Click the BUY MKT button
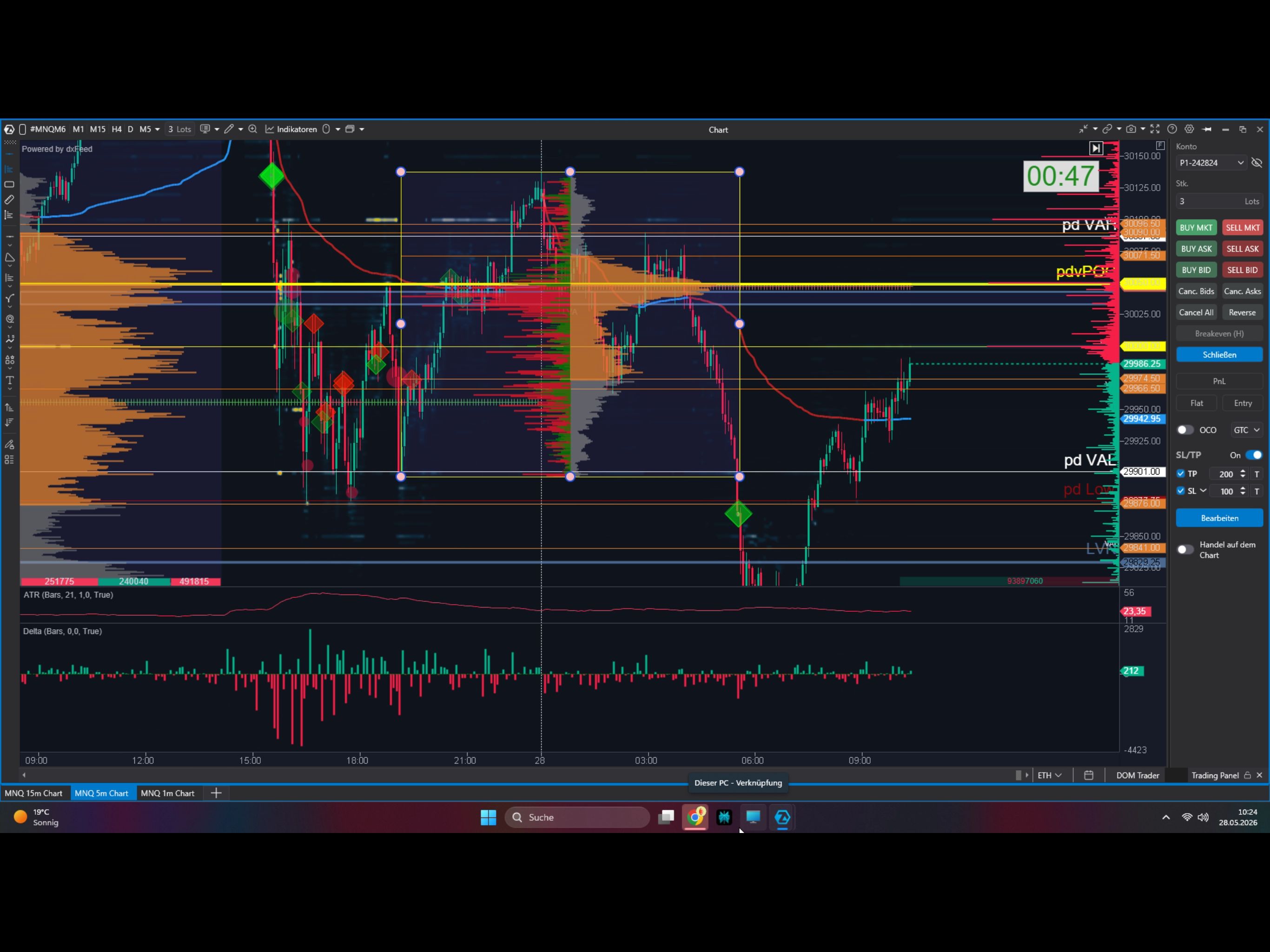The image size is (1270, 952). 1197,228
